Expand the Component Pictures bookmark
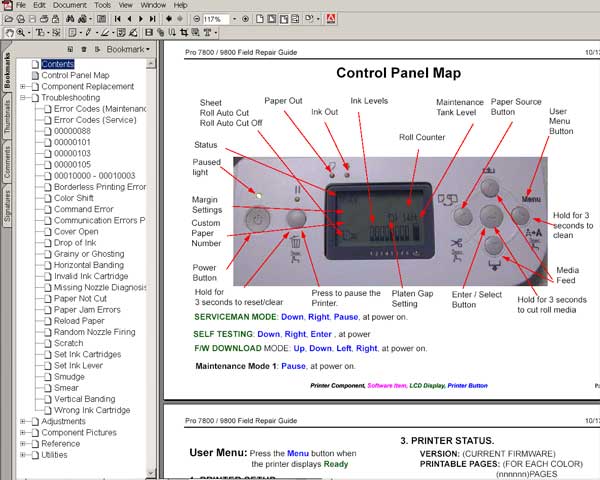This screenshot has height=480, width=600. [x=23, y=433]
